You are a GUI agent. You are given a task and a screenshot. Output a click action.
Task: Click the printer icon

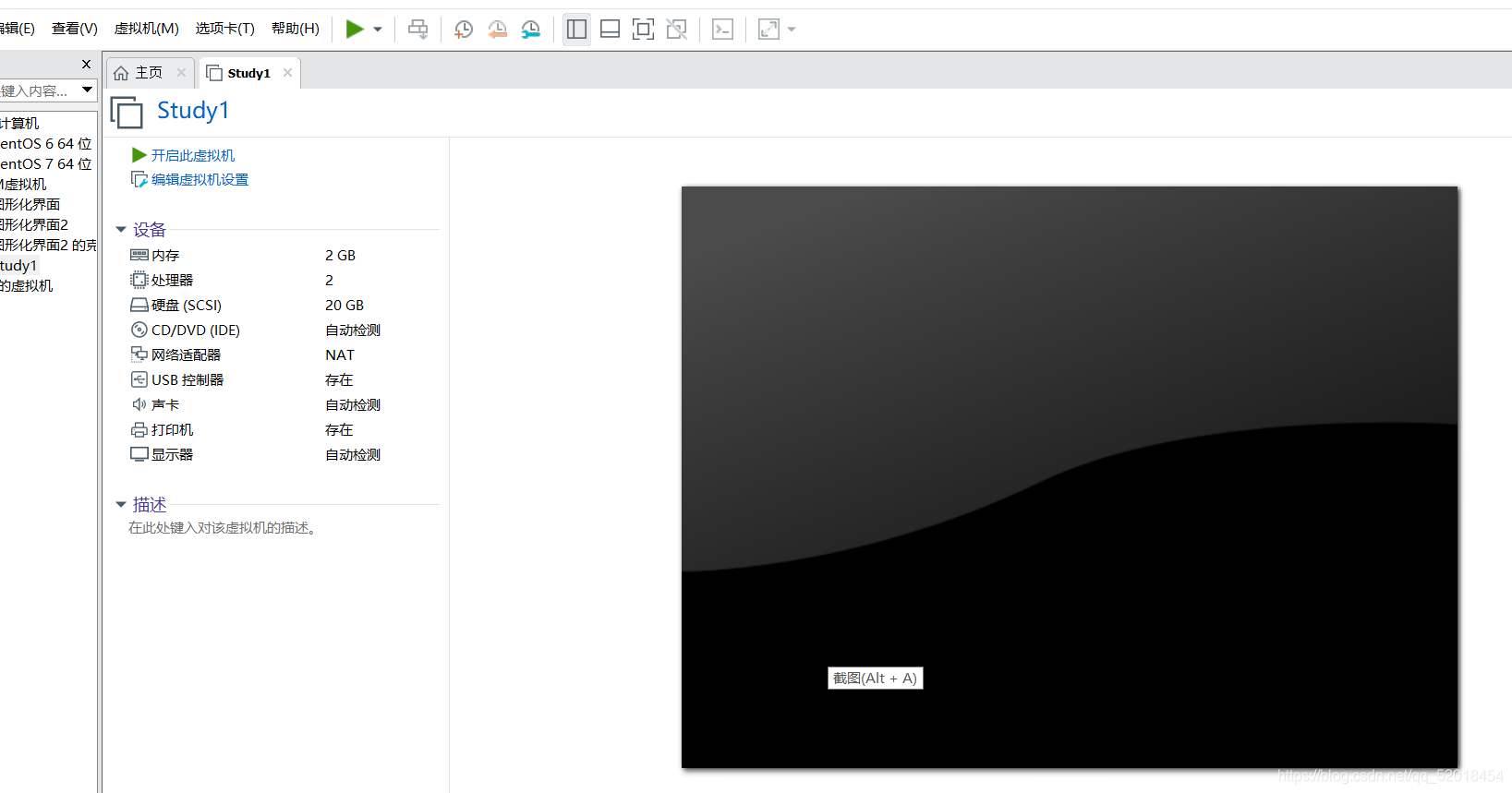click(x=139, y=429)
